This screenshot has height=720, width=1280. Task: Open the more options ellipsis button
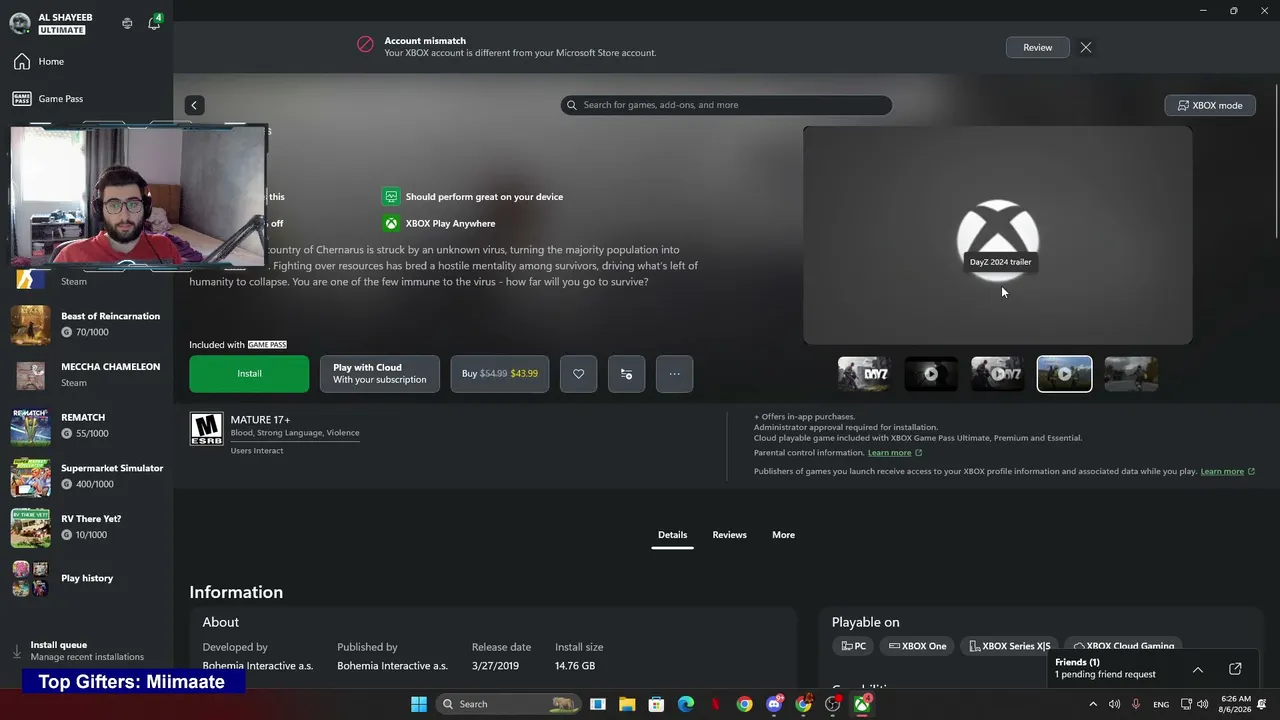674,374
